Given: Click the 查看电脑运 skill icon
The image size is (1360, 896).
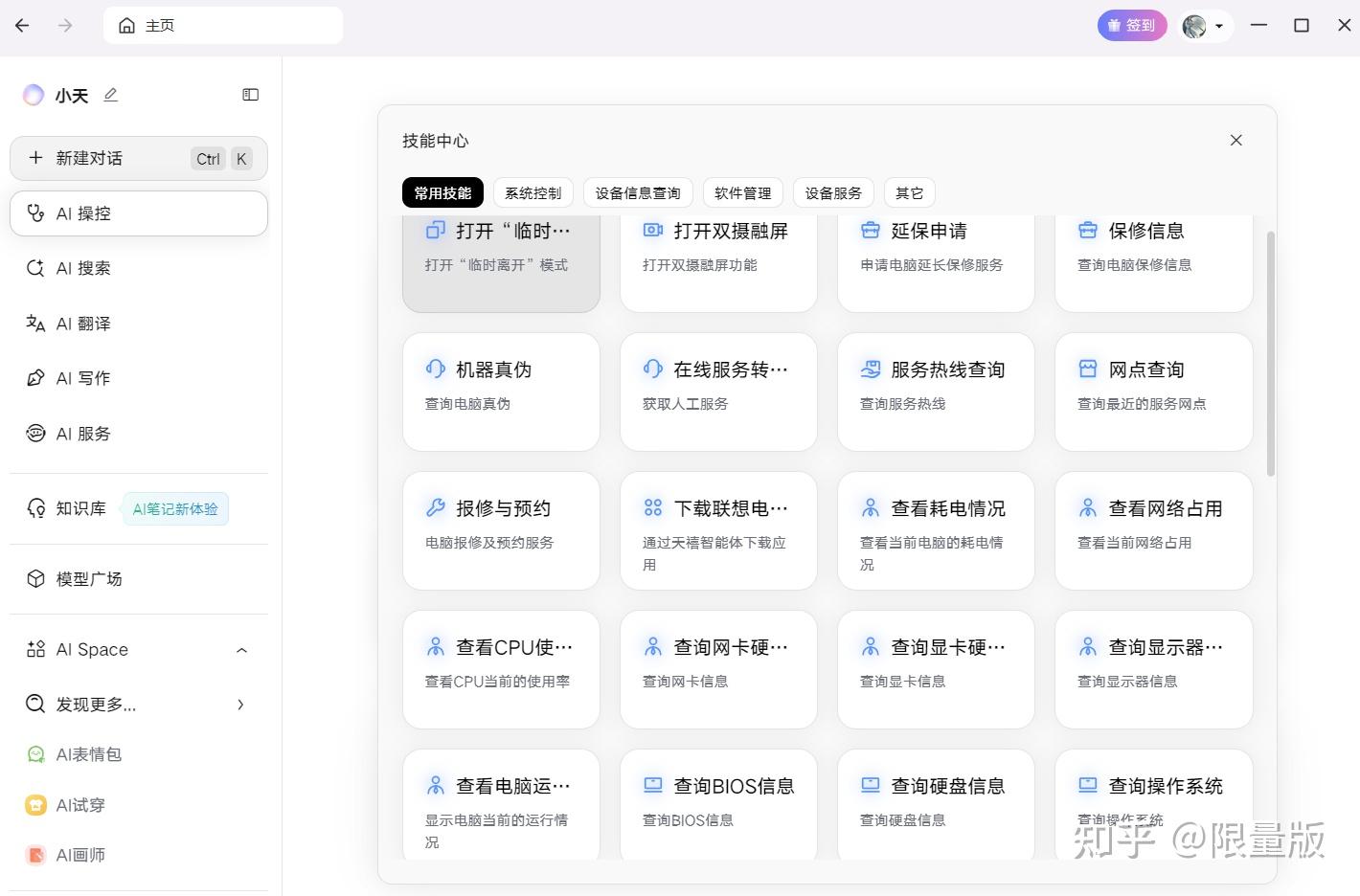Looking at the screenshot, I should click(x=436, y=785).
